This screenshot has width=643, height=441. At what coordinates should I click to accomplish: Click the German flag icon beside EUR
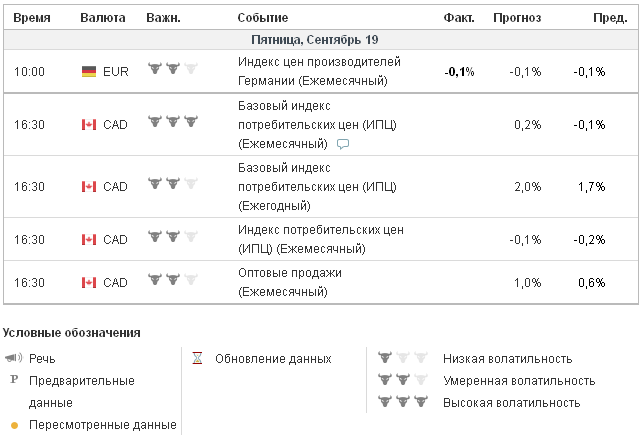click(88, 72)
